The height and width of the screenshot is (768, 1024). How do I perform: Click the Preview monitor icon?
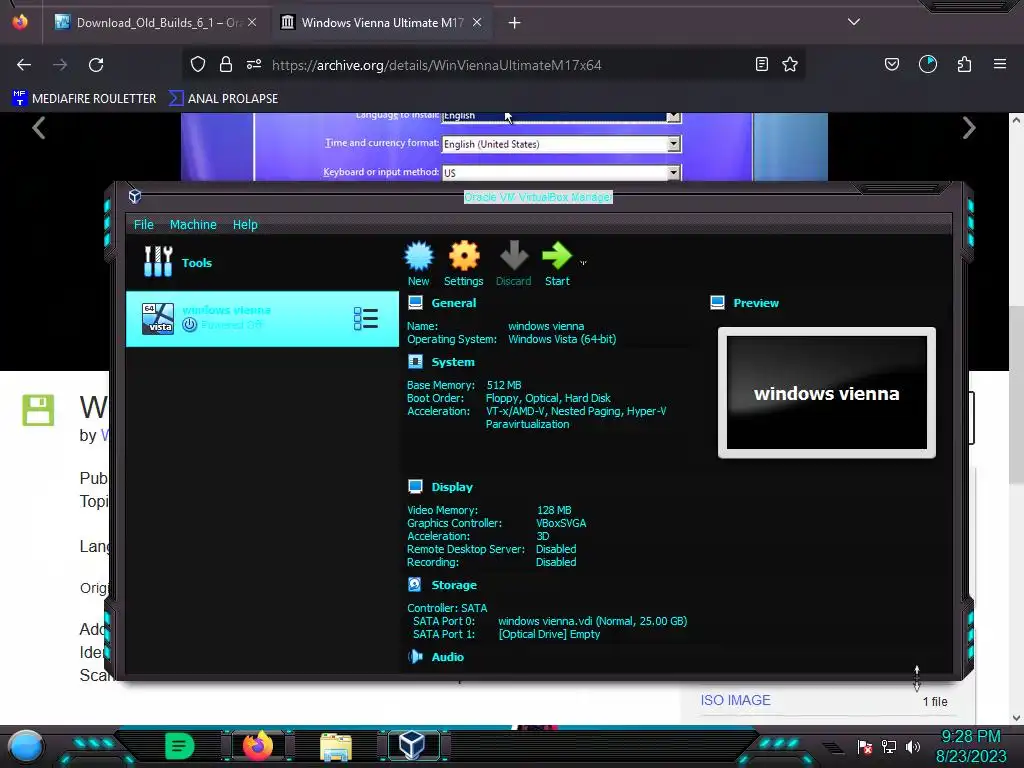718,302
